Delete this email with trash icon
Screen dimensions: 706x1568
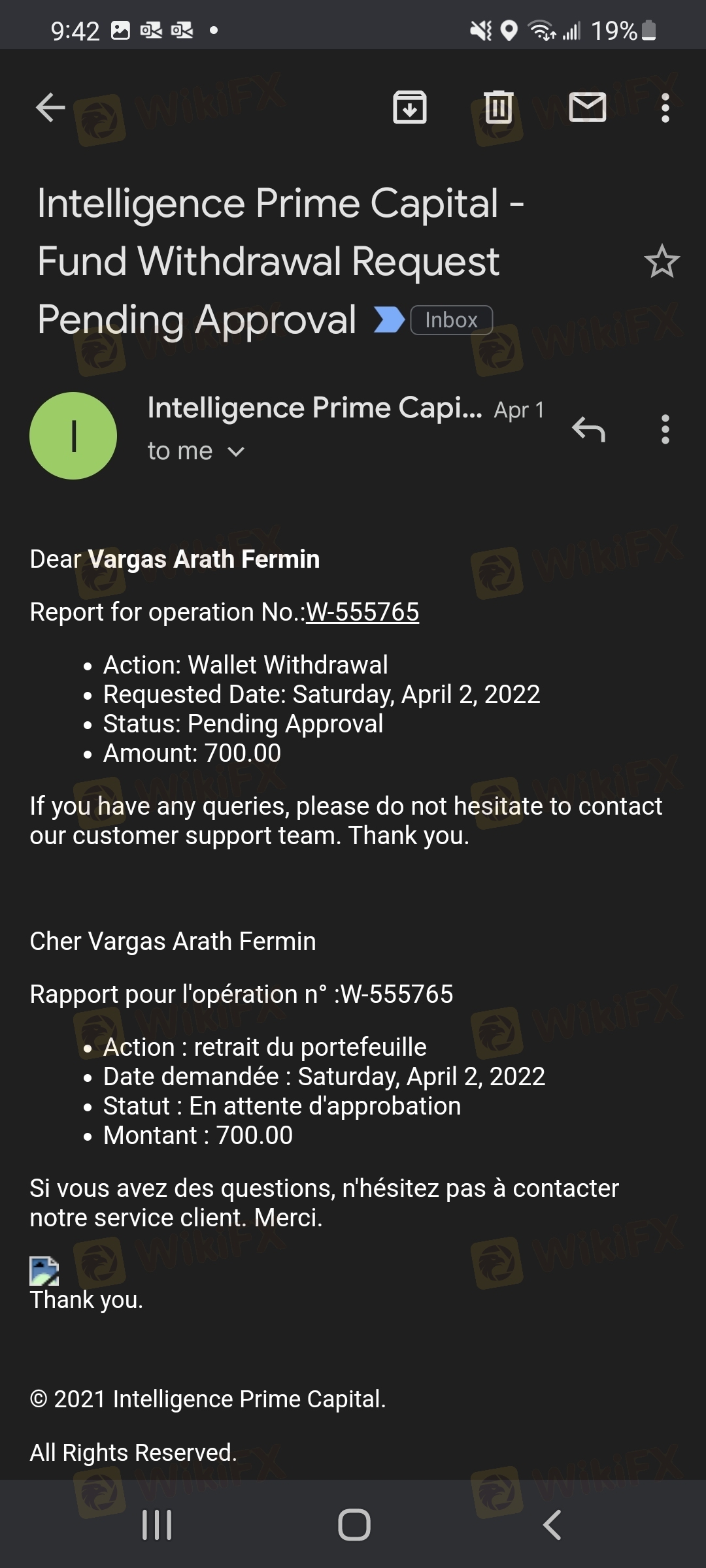498,108
